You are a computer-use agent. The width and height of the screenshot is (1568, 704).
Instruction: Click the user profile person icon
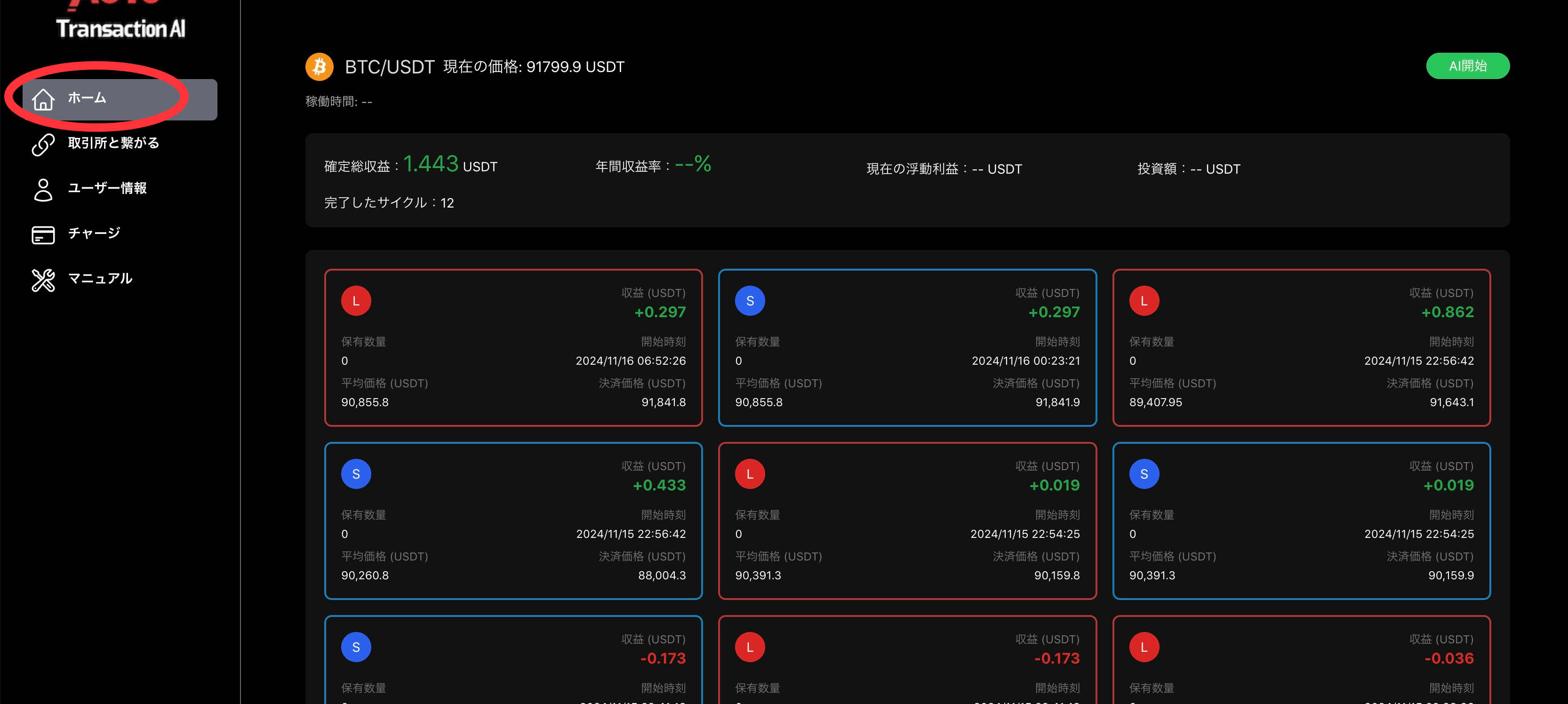tap(43, 189)
